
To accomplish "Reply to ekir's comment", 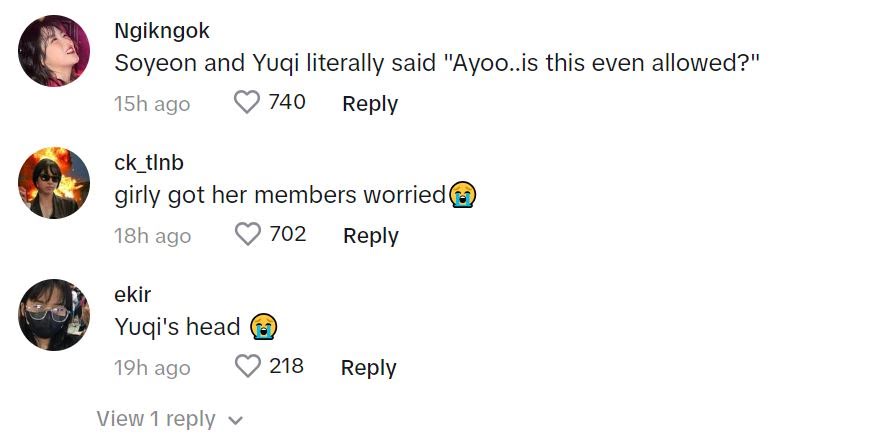I will pos(369,368).
